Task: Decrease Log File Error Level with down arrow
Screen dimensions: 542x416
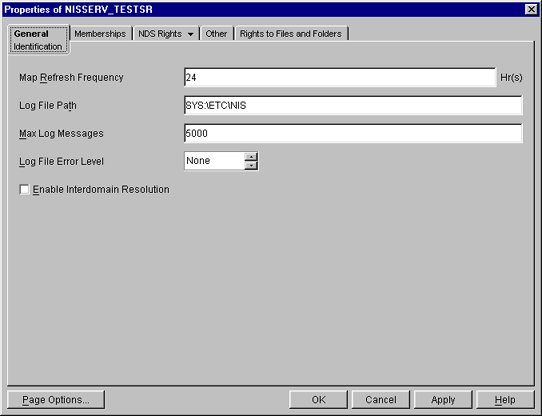Action: coord(251,166)
